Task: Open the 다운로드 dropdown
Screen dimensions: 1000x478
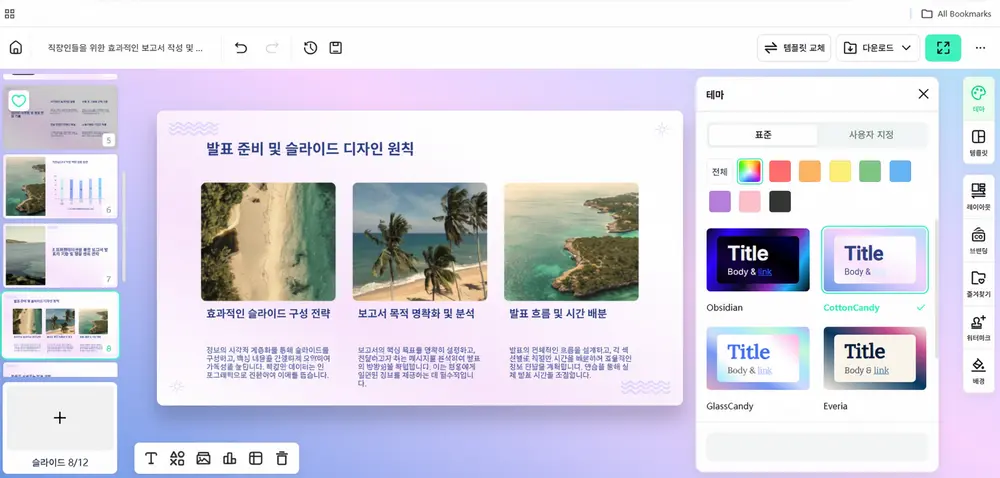Action: tap(878, 48)
